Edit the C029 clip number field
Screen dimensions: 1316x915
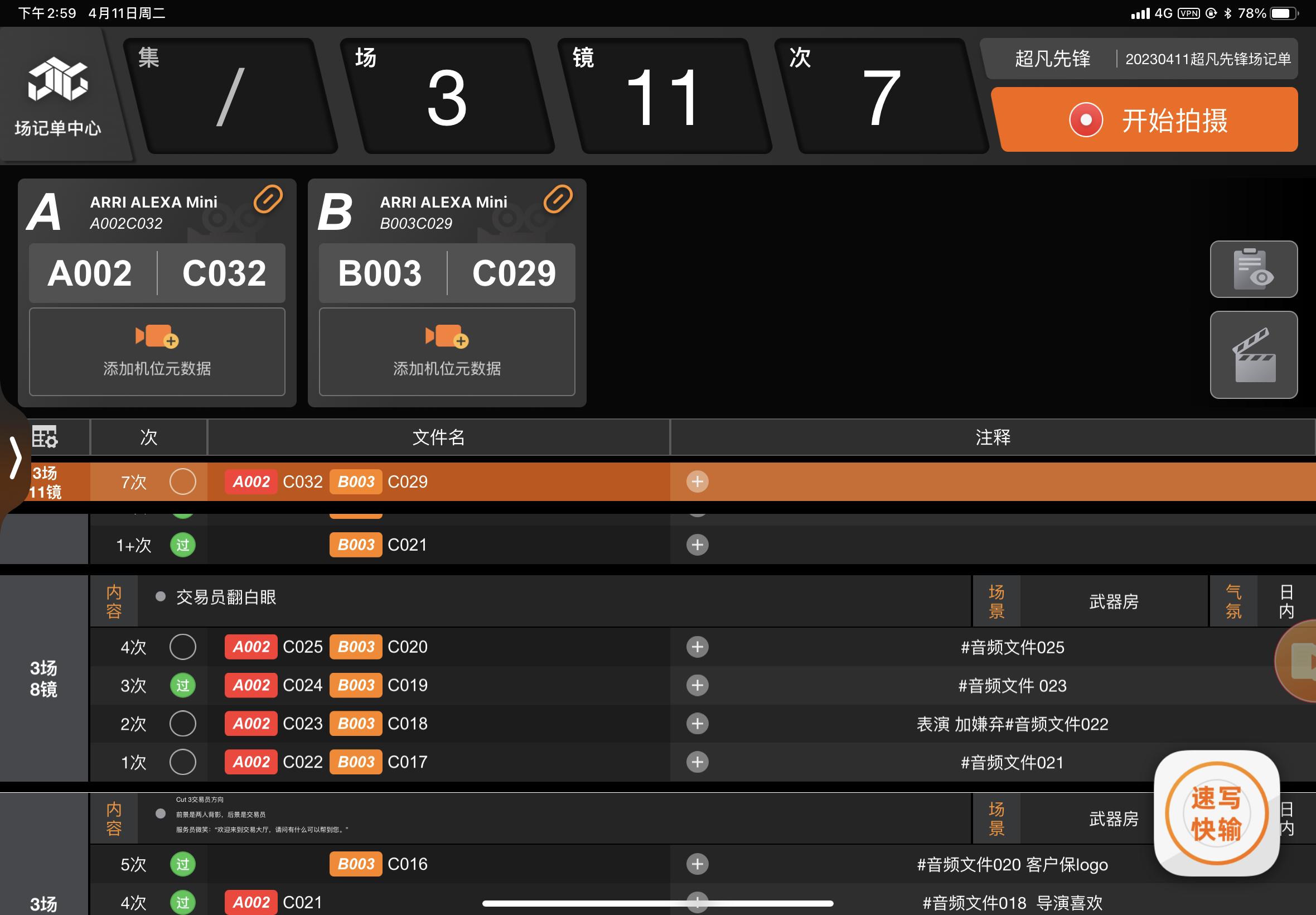[x=514, y=273]
